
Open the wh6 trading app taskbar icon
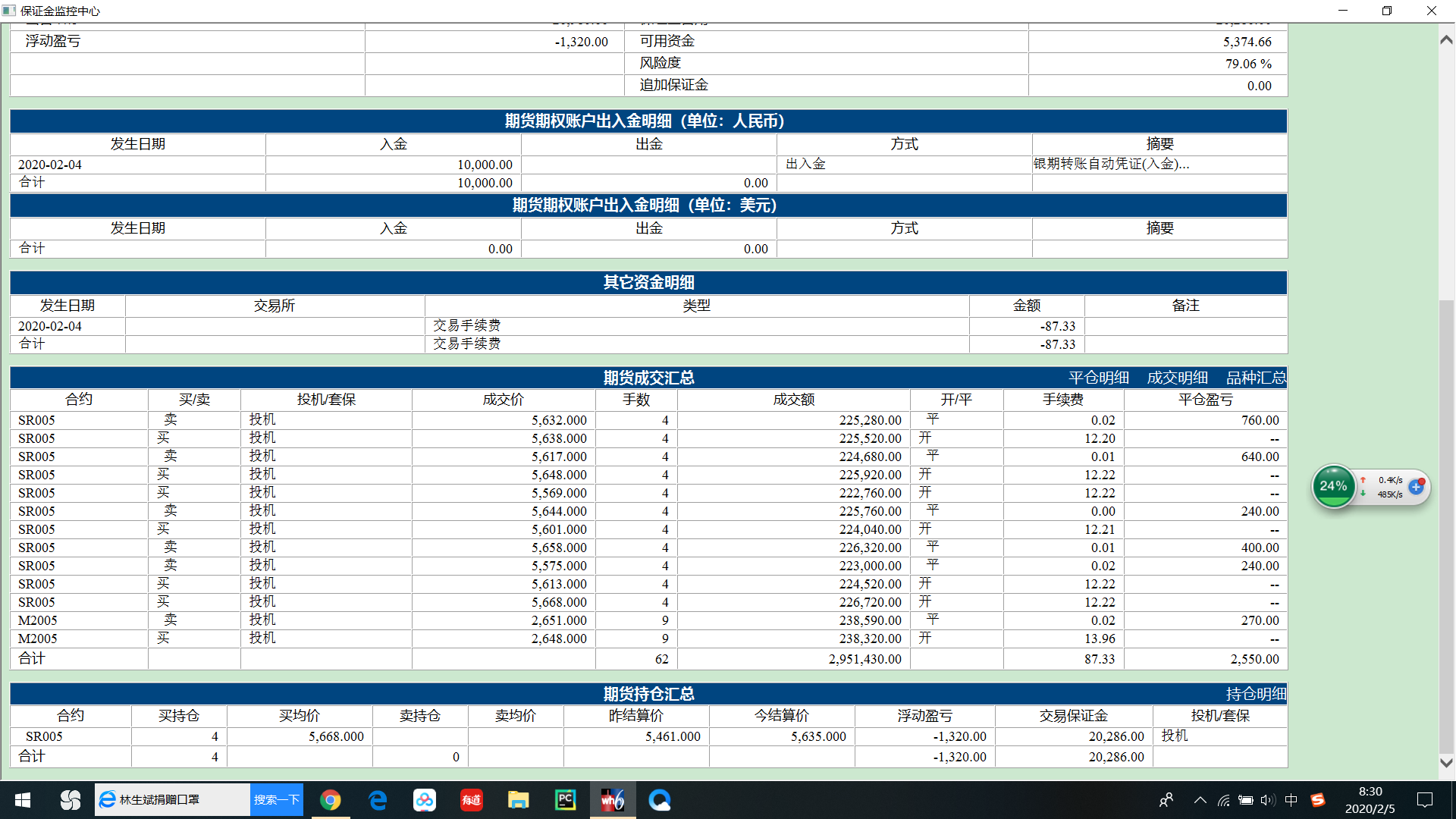[613, 800]
